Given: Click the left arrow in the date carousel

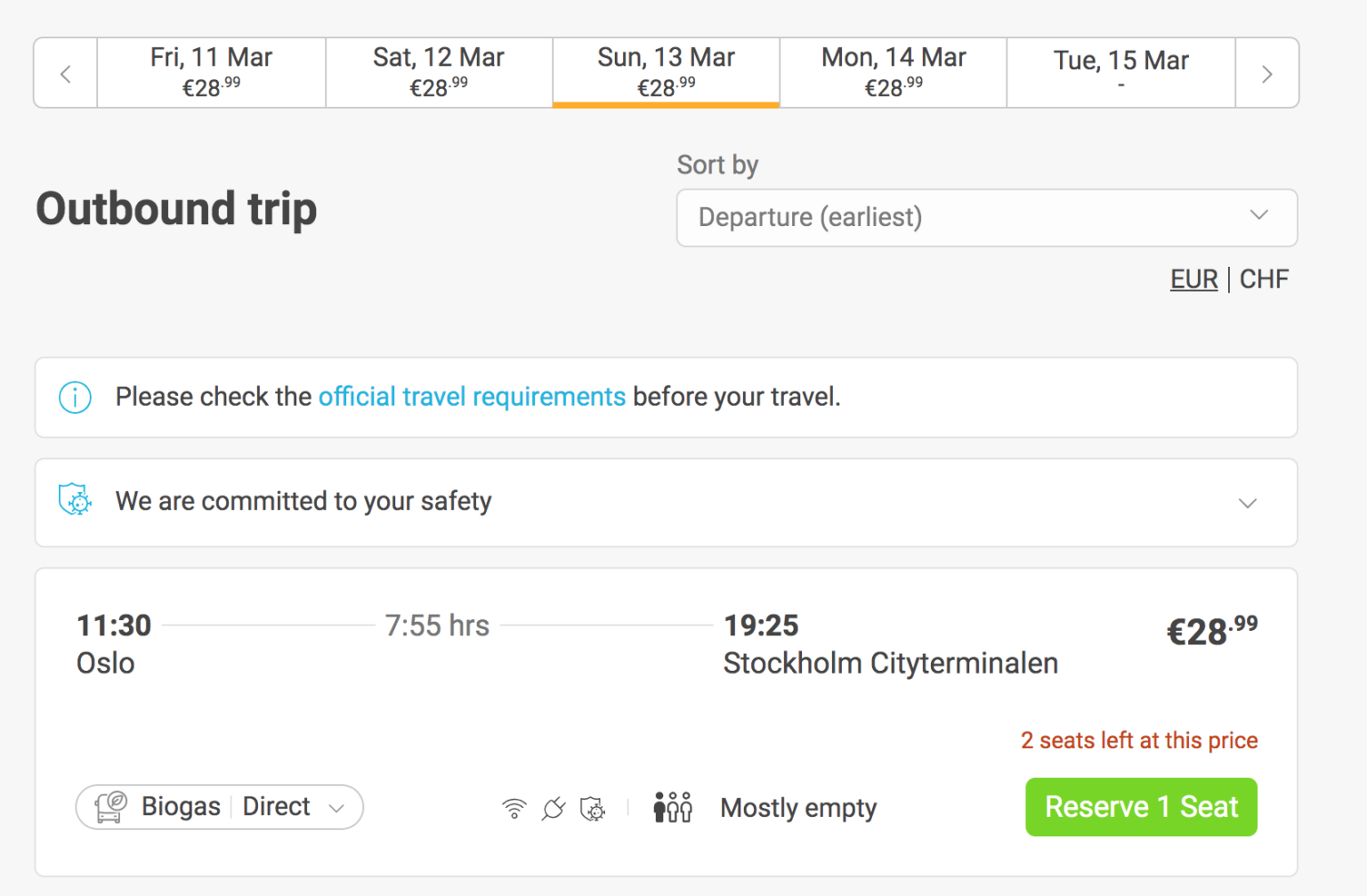Looking at the screenshot, I should coord(64,73).
